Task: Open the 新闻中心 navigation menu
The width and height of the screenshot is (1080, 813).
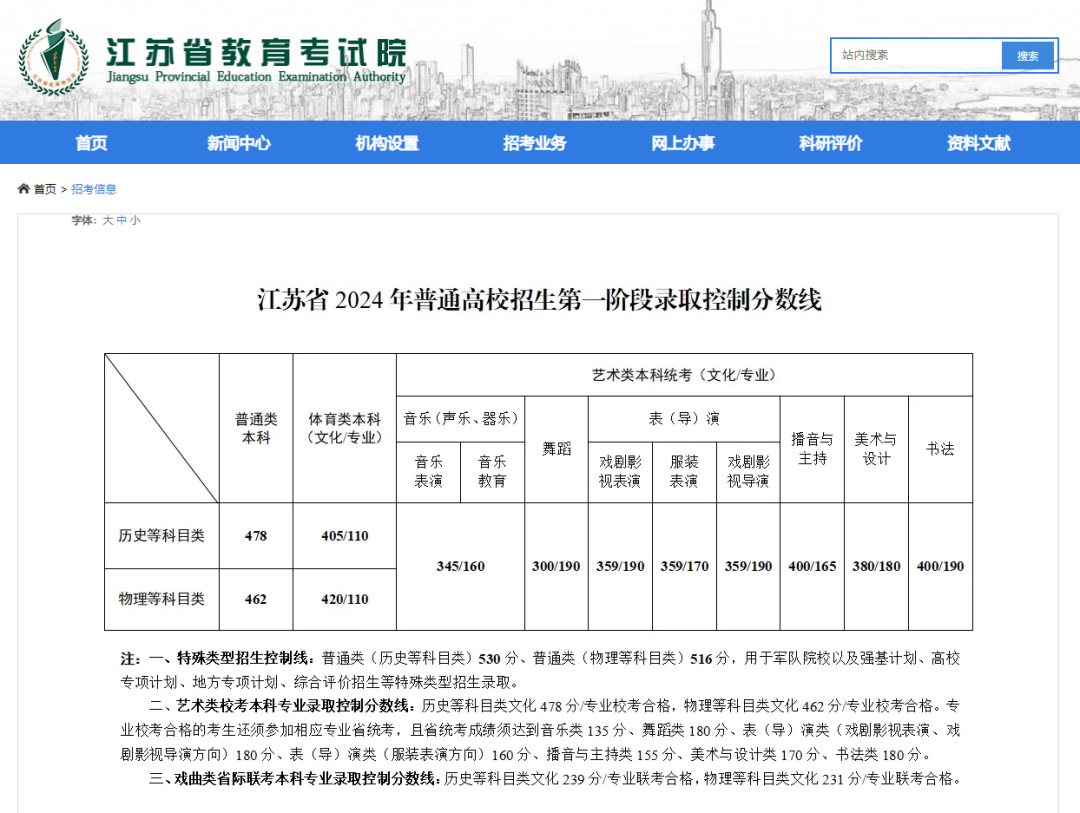Action: click(x=238, y=143)
